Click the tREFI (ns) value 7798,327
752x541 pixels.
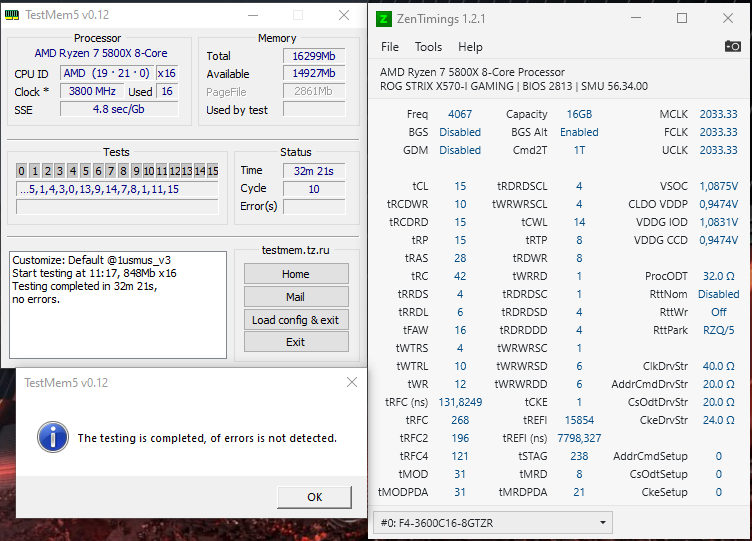pos(579,438)
